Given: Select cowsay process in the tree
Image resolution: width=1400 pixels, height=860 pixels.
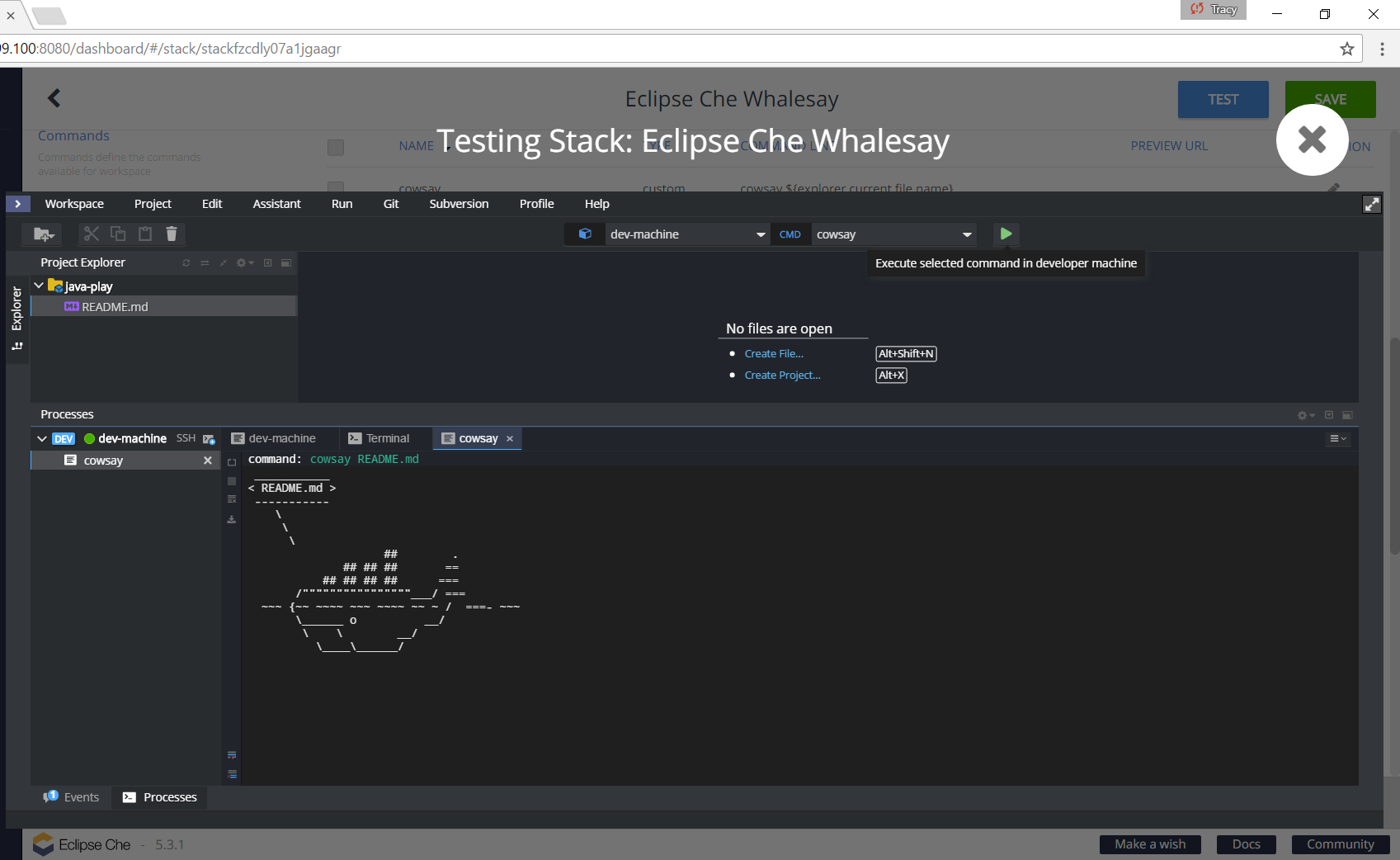Looking at the screenshot, I should 125,461.
